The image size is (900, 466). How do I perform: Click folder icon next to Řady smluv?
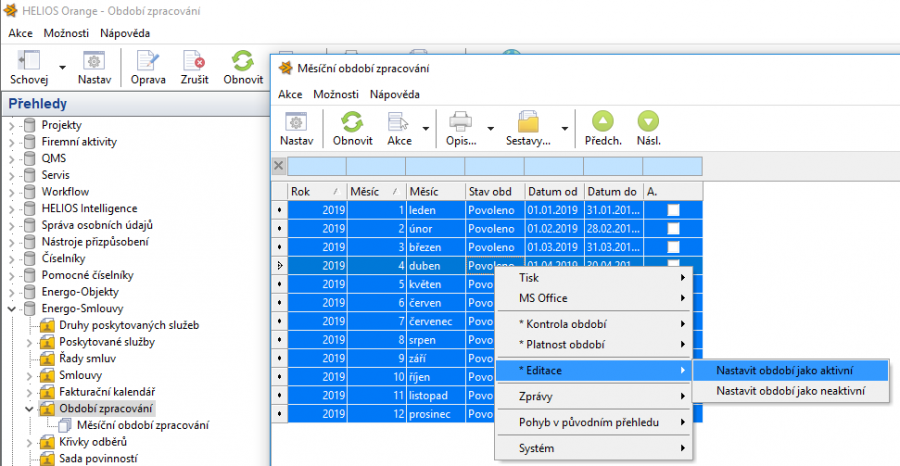click(x=47, y=359)
